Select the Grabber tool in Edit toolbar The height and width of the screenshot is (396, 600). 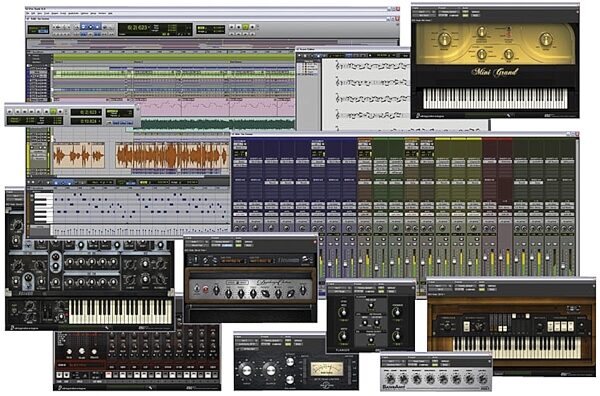[x=97, y=27]
